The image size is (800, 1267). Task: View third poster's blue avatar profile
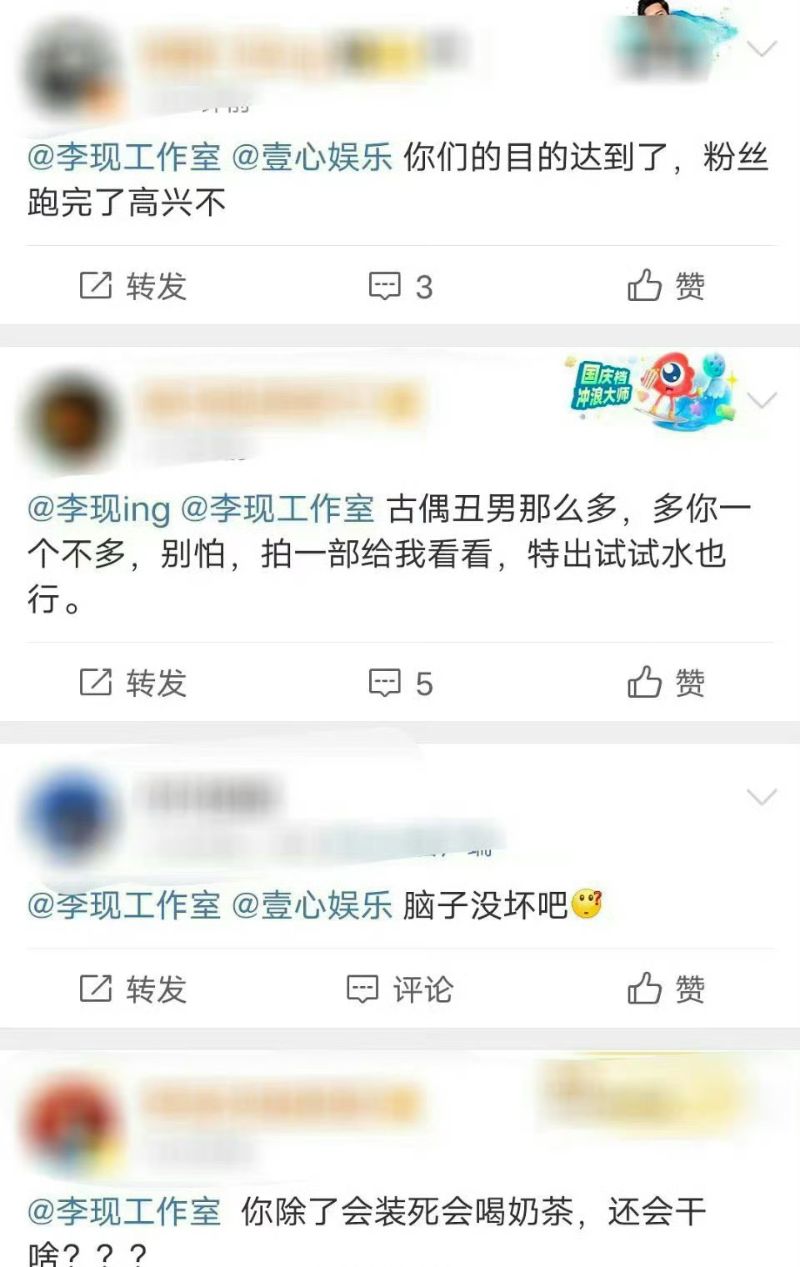70,815
